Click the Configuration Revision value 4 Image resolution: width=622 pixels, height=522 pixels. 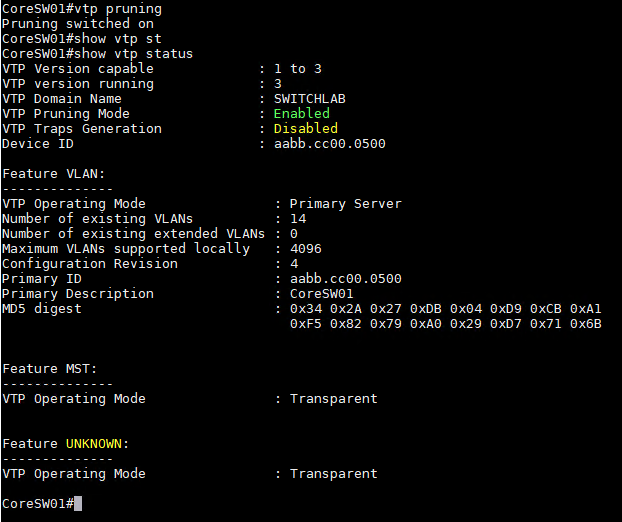point(294,264)
